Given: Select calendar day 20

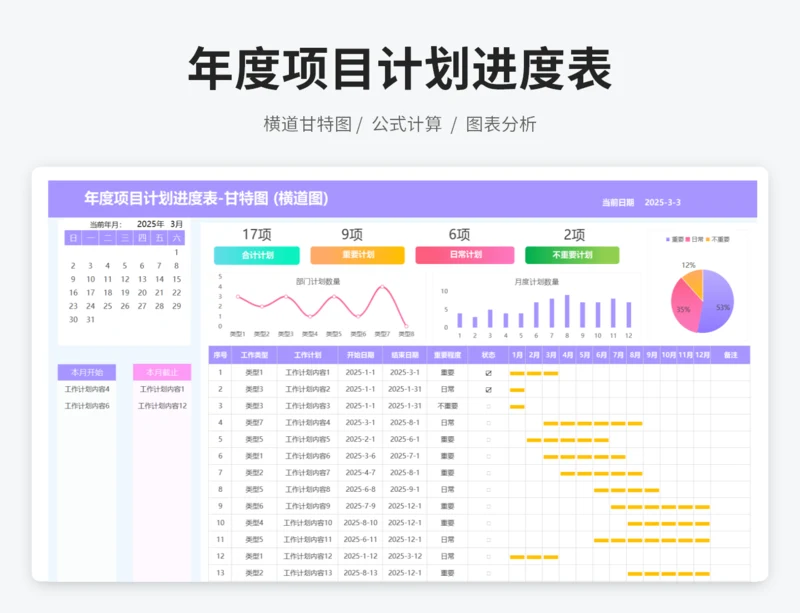Looking at the screenshot, I should [x=142, y=292].
